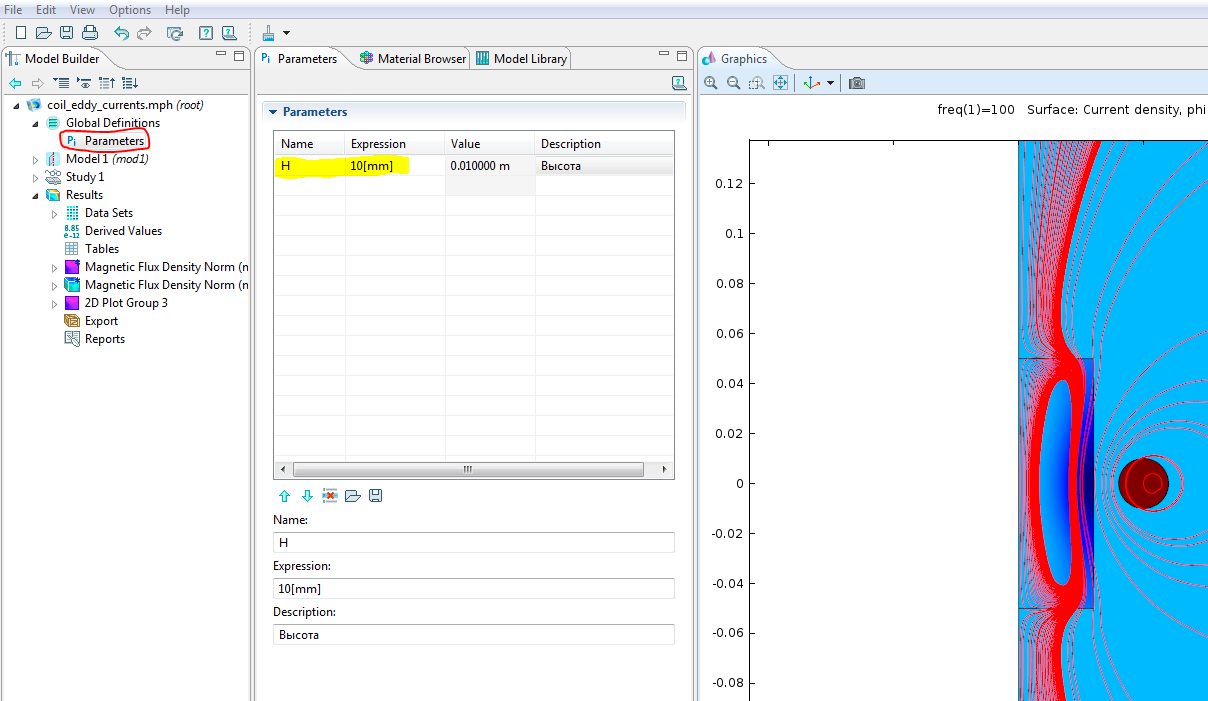Viewport: 1208px width, 701px height.
Task: Go back with Model Builder left arrow
Action: (x=15, y=83)
